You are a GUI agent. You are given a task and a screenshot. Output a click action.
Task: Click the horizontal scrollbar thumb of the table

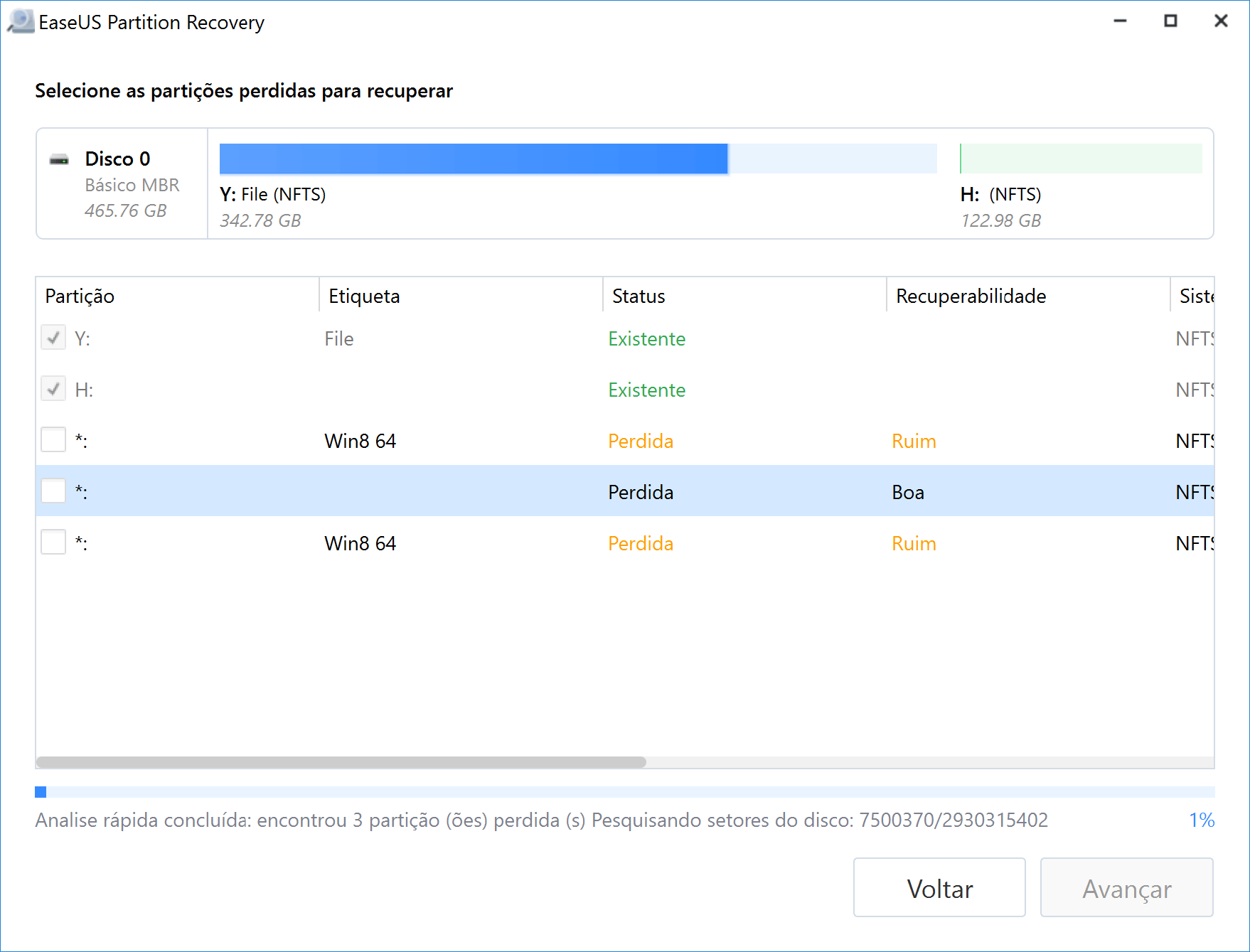point(341,762)
